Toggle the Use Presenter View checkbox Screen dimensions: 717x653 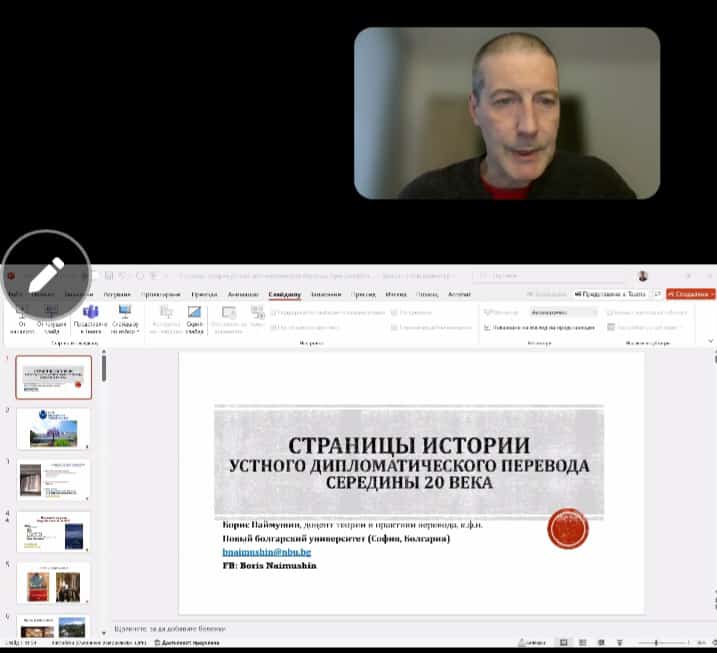486,327
